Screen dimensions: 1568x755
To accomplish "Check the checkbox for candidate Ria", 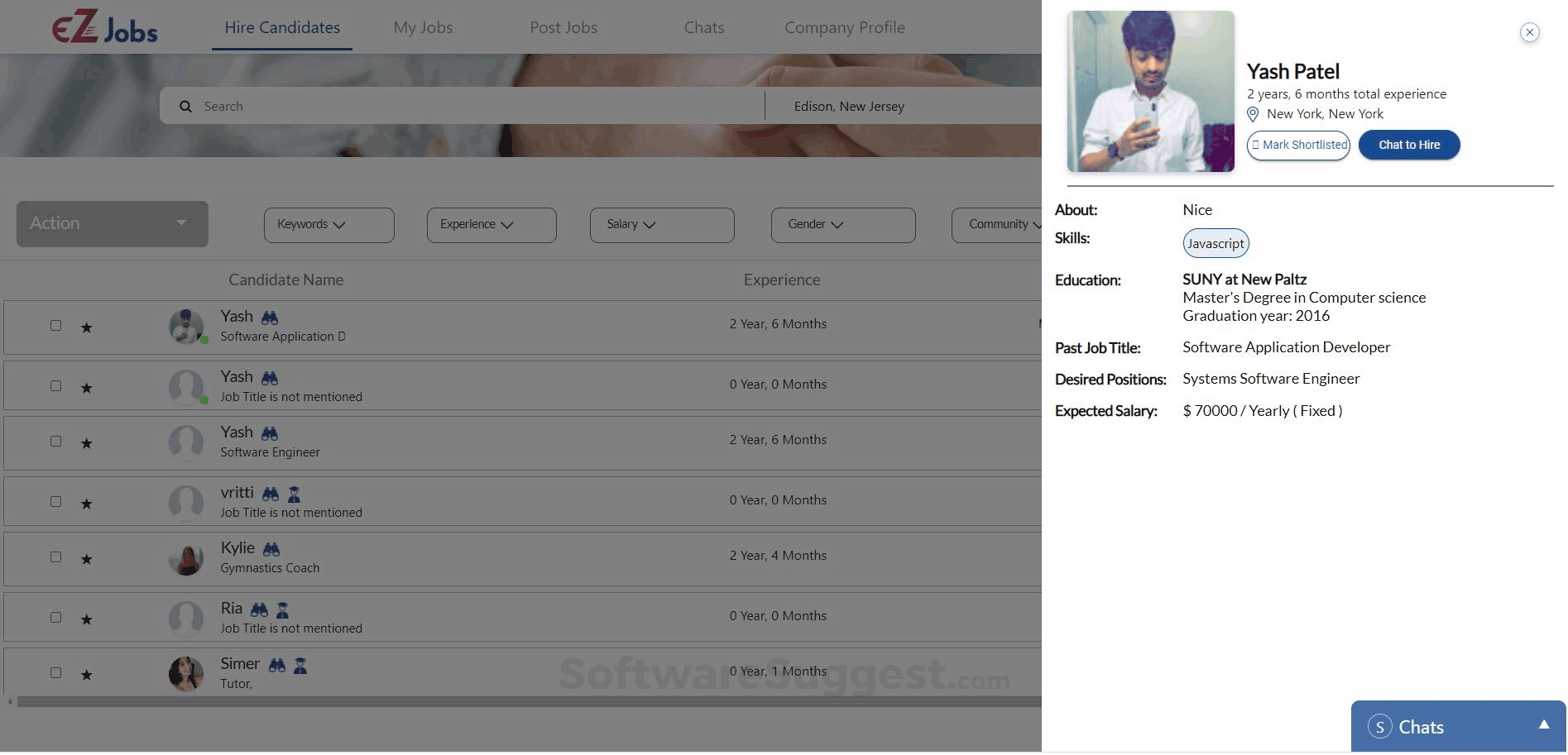I will pos(55,617).
